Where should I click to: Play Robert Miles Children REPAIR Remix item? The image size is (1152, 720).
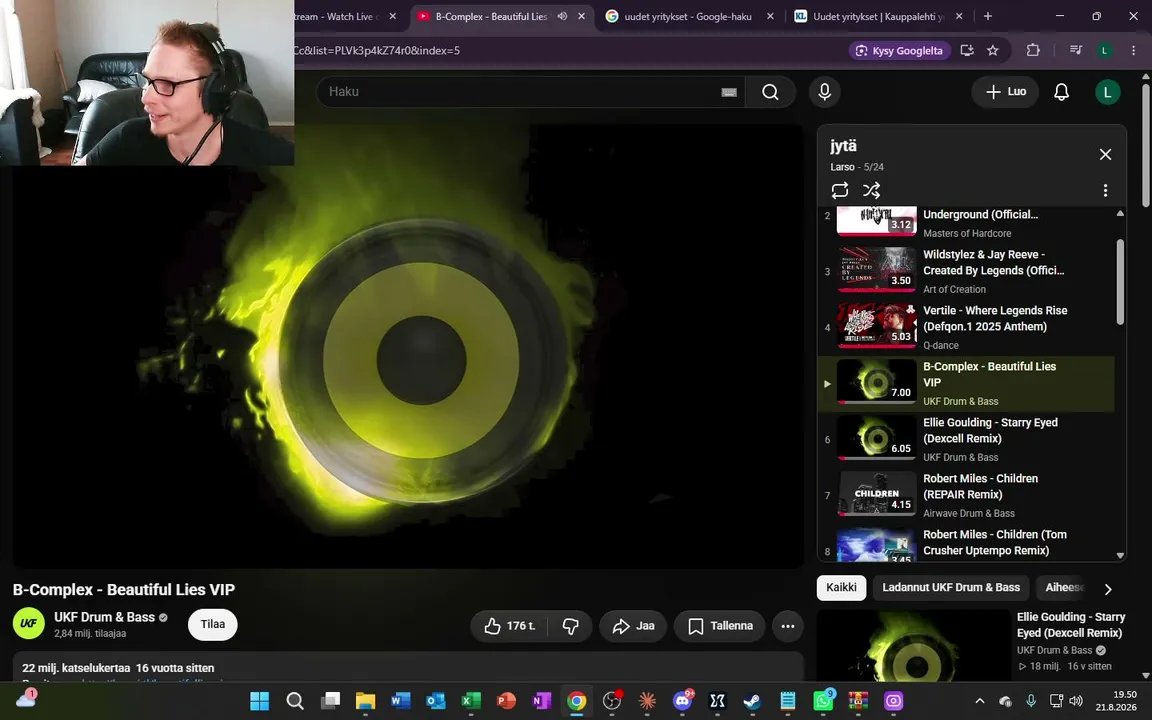click(967, 495)
